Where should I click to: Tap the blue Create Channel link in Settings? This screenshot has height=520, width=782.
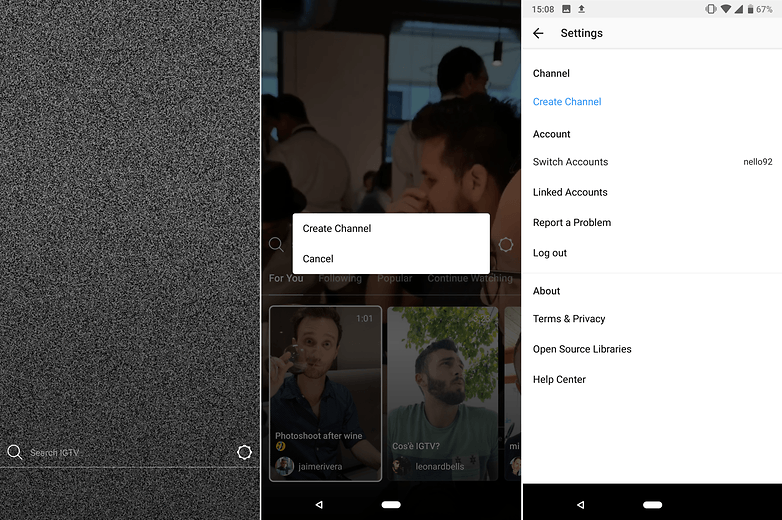tap(567, 102)
